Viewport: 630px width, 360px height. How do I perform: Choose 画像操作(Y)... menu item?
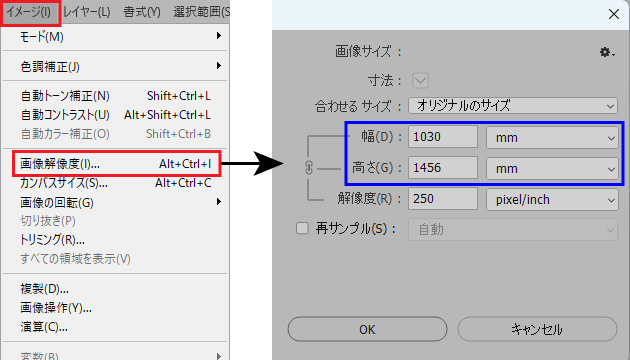[x=115, y=308]
